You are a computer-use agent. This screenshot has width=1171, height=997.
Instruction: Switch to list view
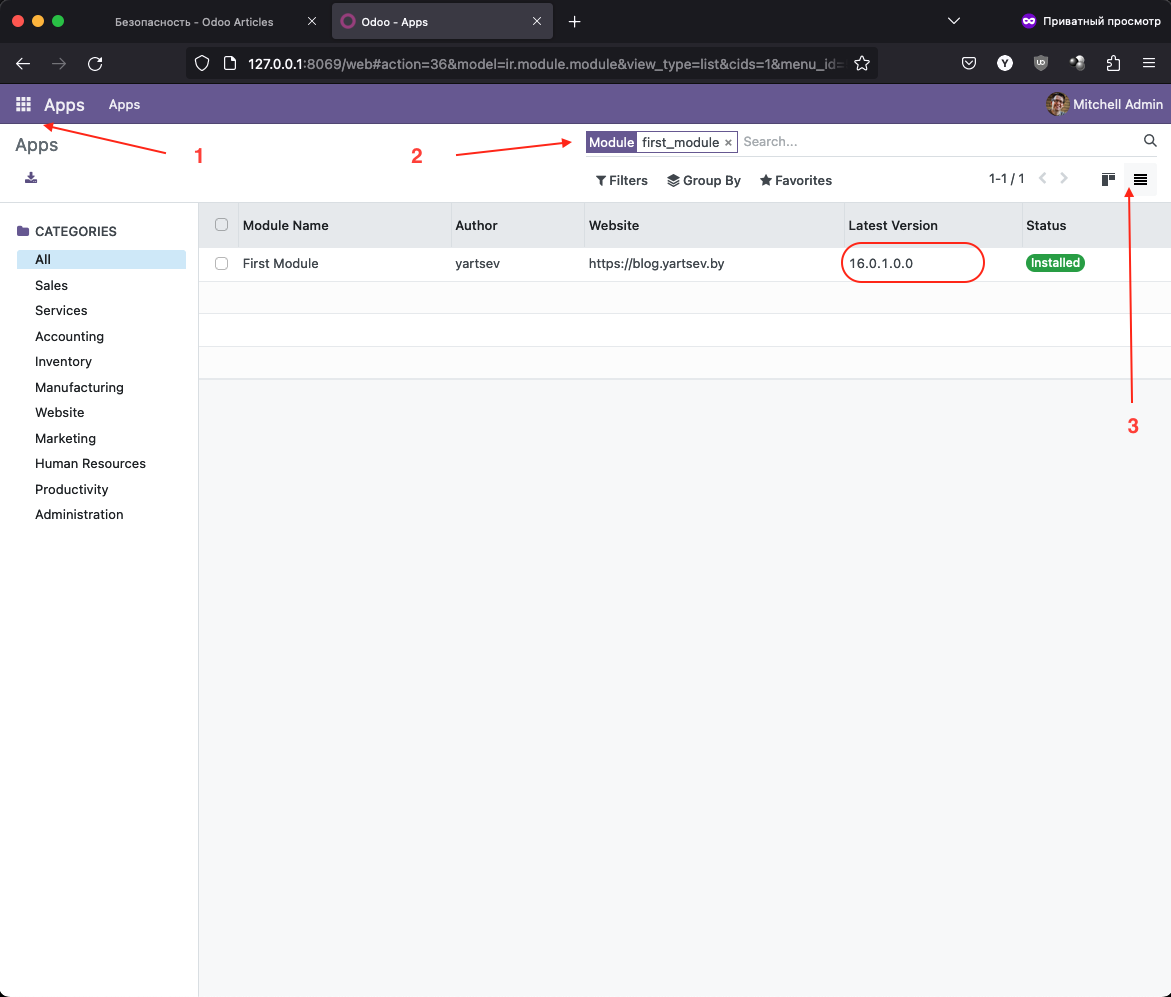1140,179
